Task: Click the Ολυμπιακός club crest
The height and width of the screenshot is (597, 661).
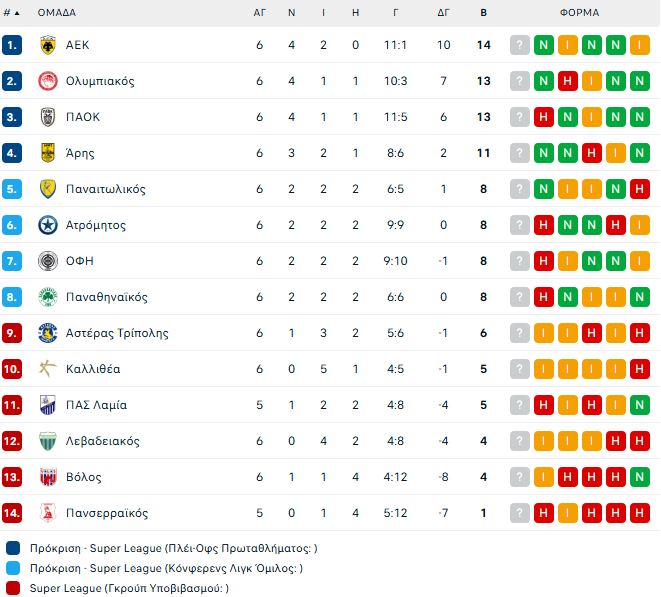Action: 47,81
